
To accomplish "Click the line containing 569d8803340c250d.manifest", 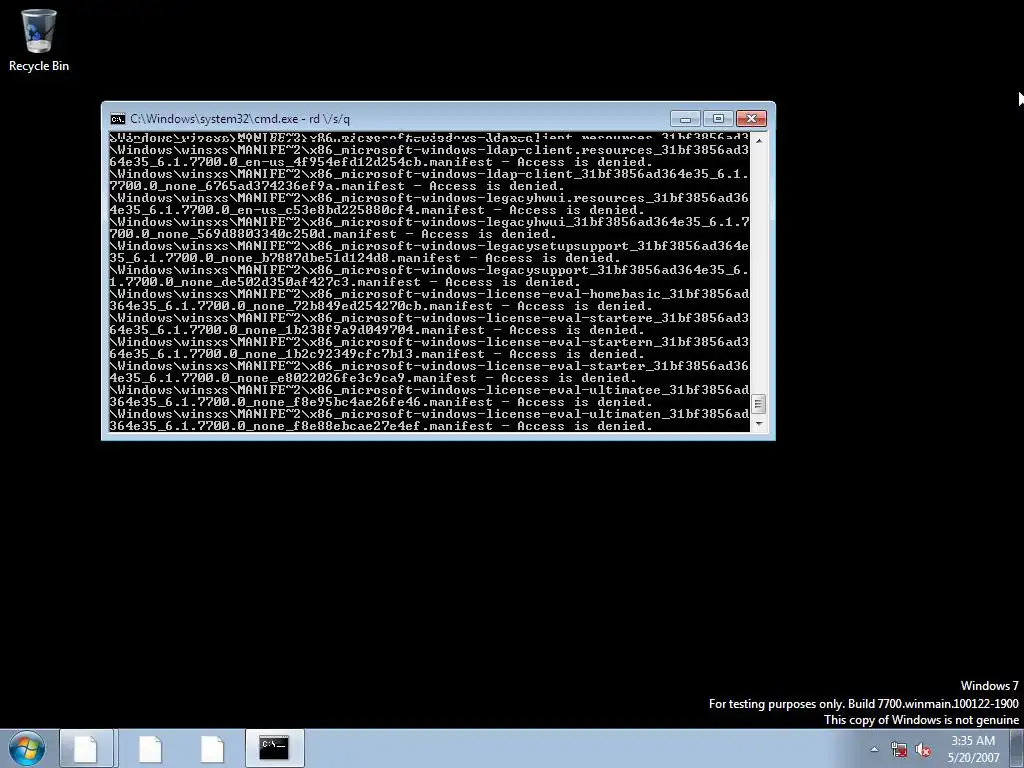I will 333,234.
